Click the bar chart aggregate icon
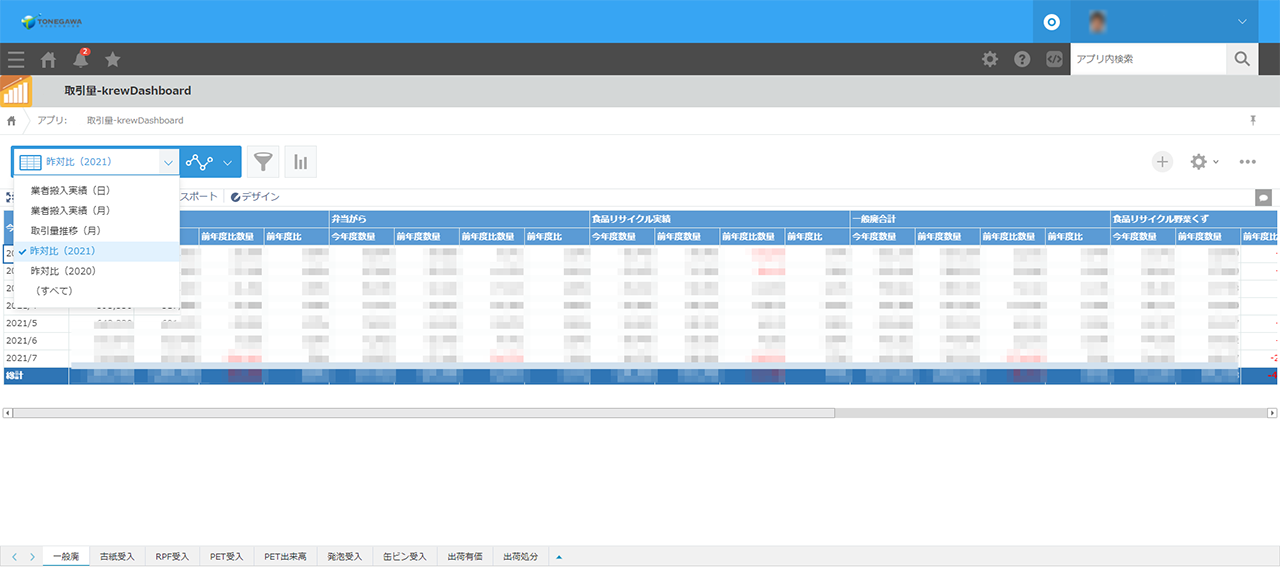Screen dimensions: 1280x567 click(301, 162)
